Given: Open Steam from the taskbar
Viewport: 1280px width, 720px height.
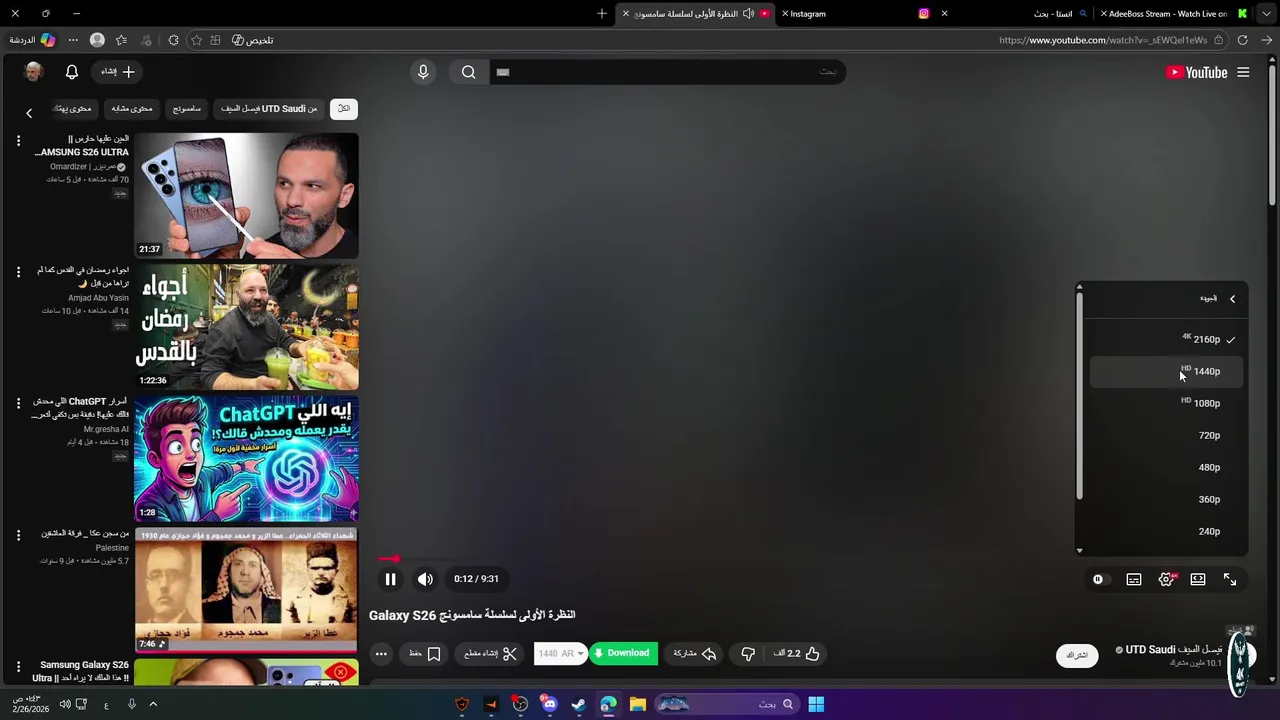Looking at the screenshot, I should [x=578, y=704].
